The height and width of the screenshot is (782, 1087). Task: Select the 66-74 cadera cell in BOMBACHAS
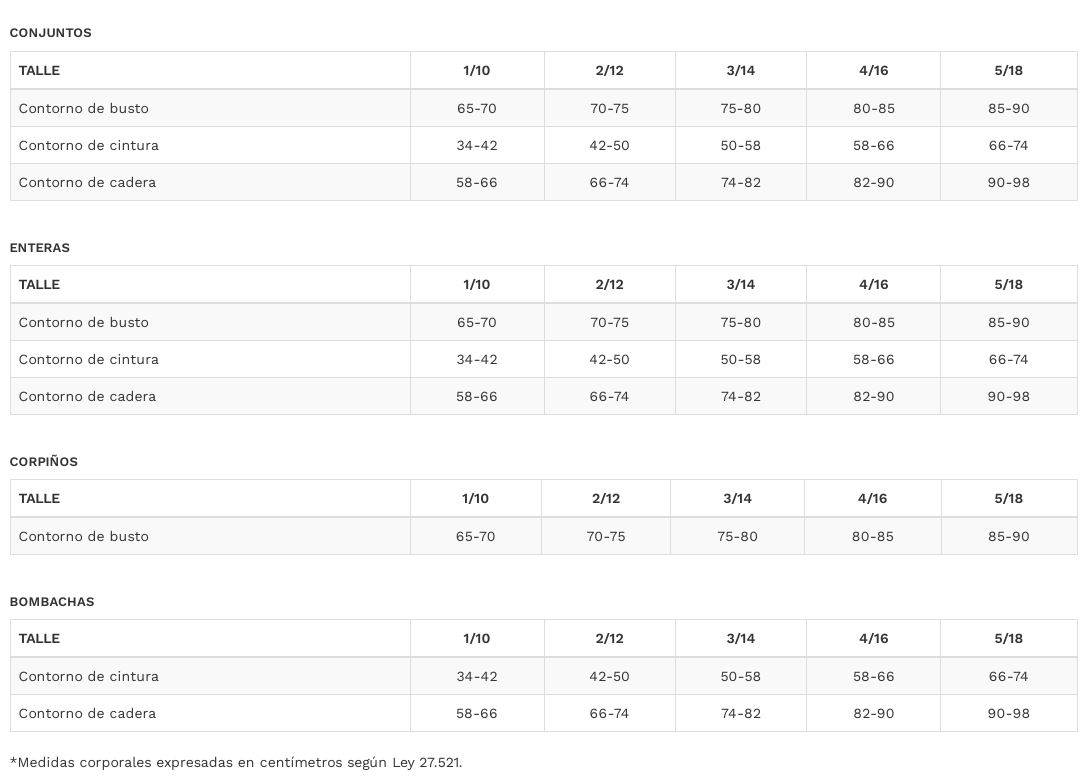coord(609,713)
